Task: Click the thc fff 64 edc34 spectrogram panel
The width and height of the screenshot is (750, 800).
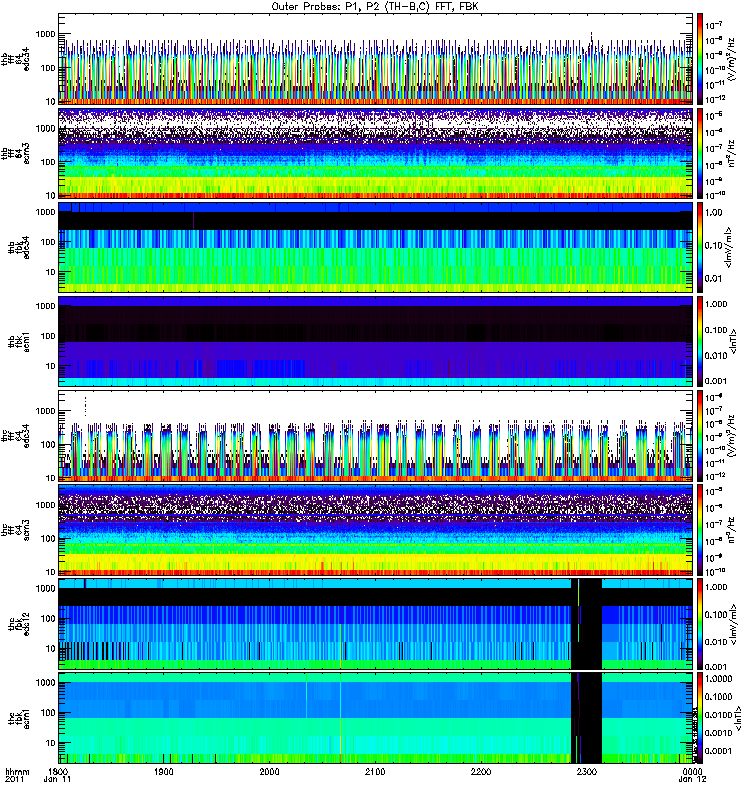Action: click(376, 436)
